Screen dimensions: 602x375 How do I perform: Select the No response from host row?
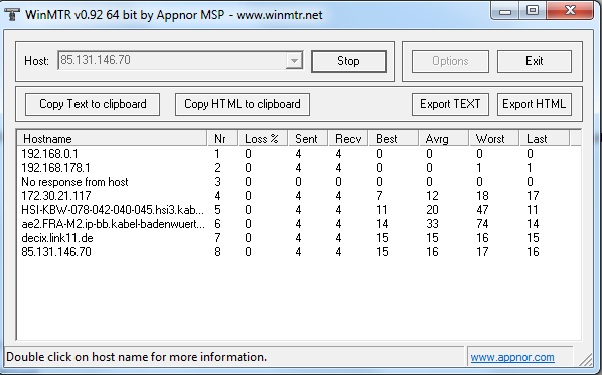[298, 182]
